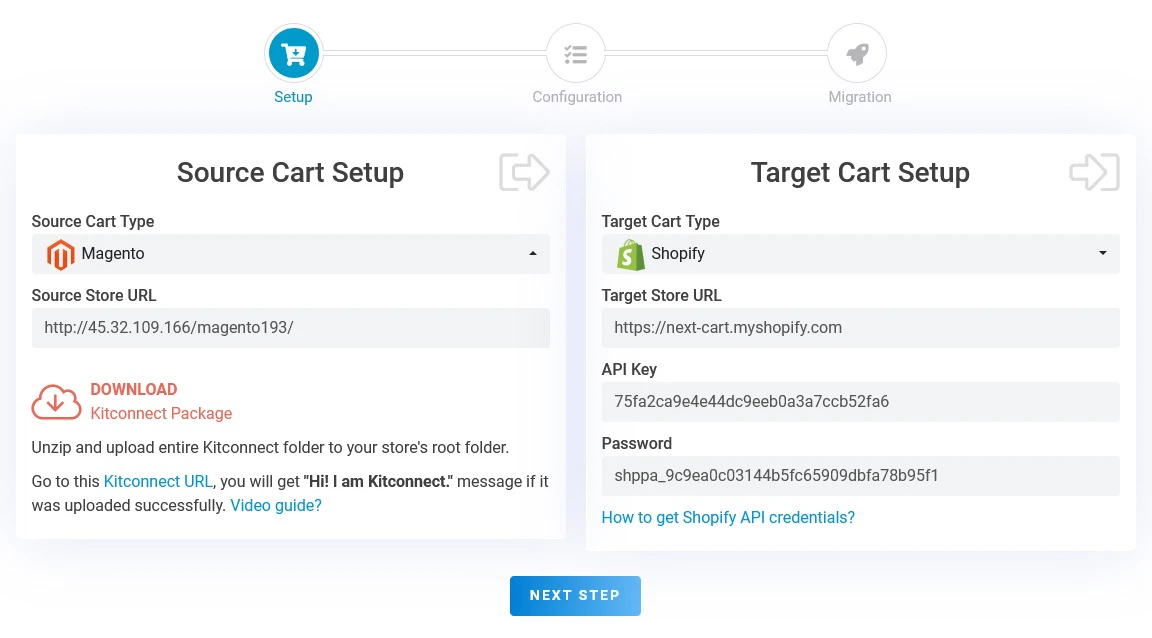Image resolution: width=1152 pixels, height=638 pixels.
Task: Click the Shopify API Key field
Action: pyautogui.click(x=860, y=401)
